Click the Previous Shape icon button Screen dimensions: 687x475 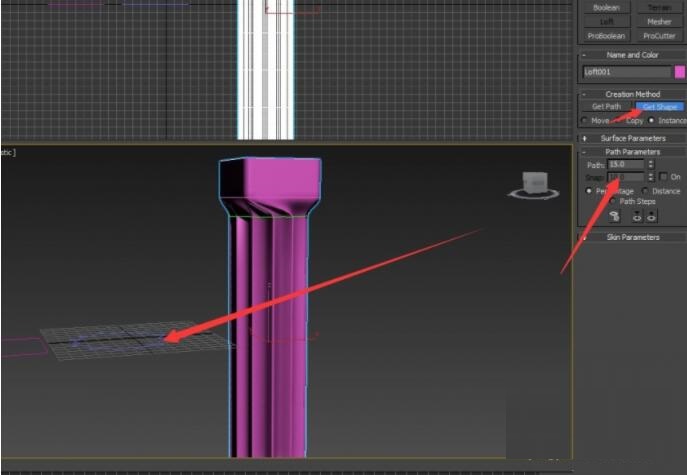tap(639, 215)
